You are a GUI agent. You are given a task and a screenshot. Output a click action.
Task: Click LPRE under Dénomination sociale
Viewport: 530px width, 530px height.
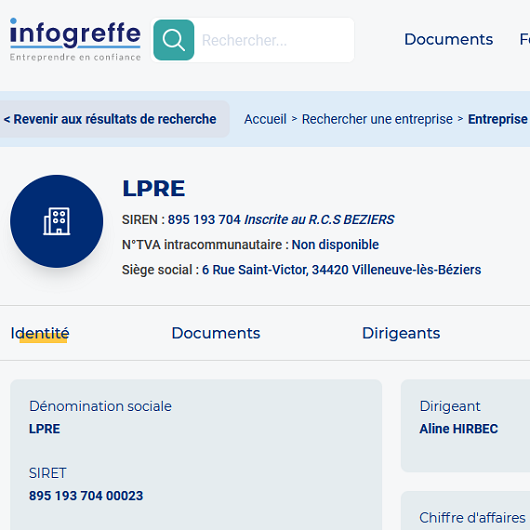tap(45, 429)
